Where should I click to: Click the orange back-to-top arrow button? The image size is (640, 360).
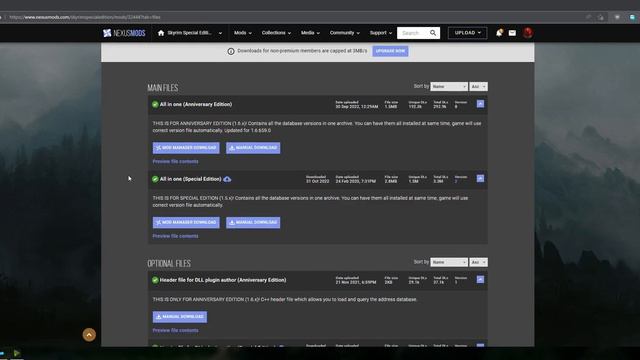(89, 335)
